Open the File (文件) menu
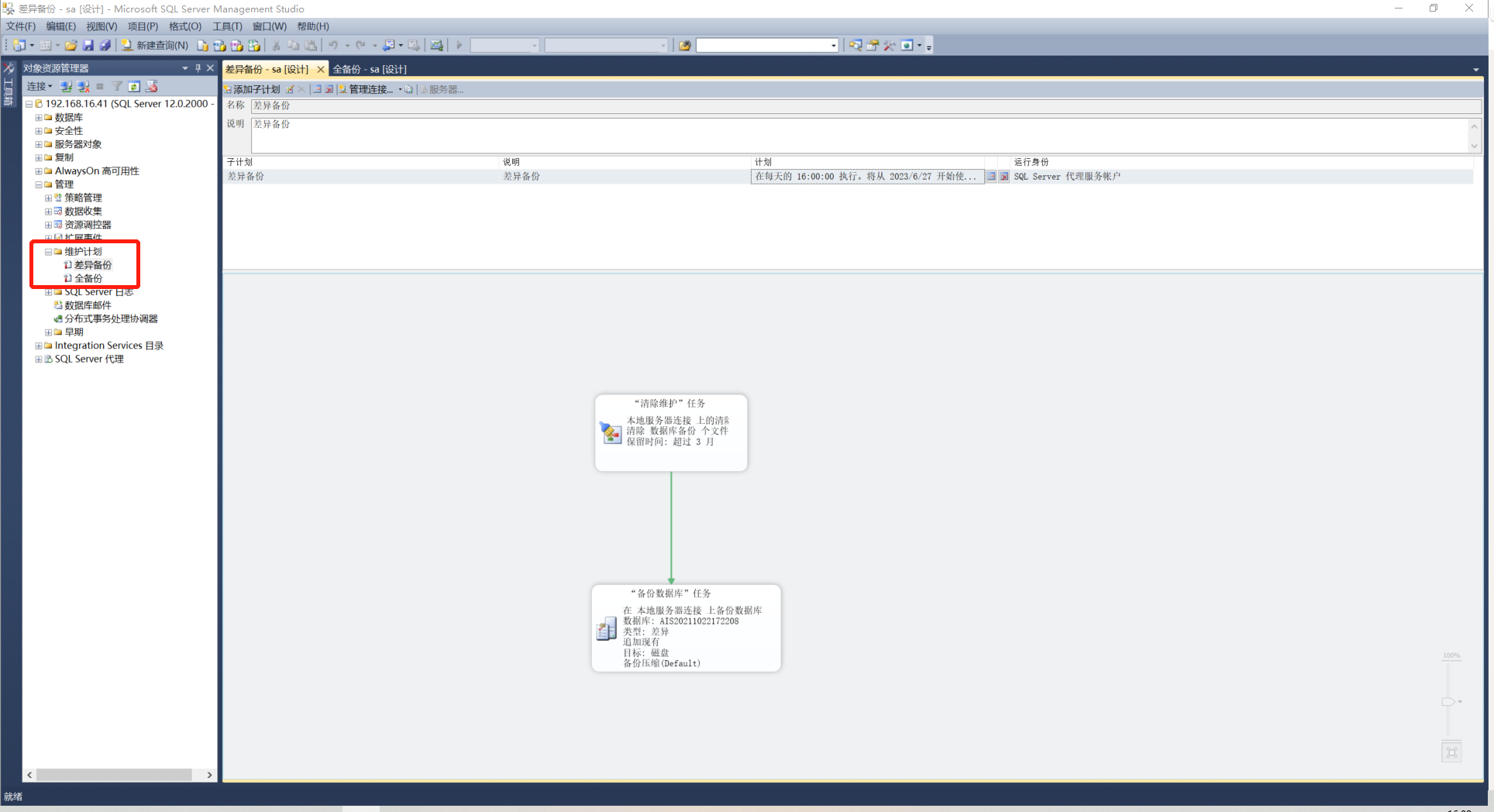 [x=21, y=26]
